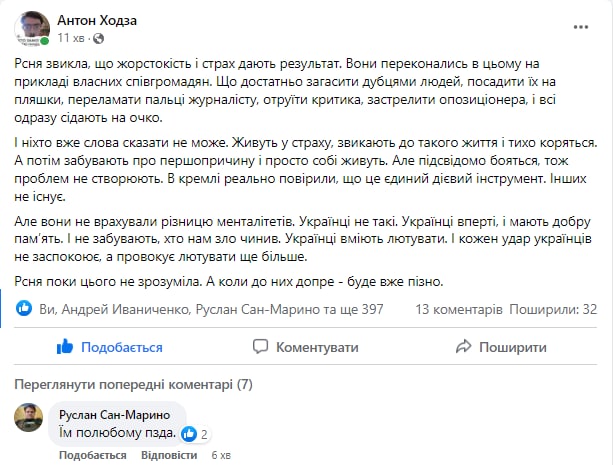Toggle Подобається under Руслан's comment
The width and height of the screenshot is (613, 465).
pyautogui.click(x=92, y=455)
